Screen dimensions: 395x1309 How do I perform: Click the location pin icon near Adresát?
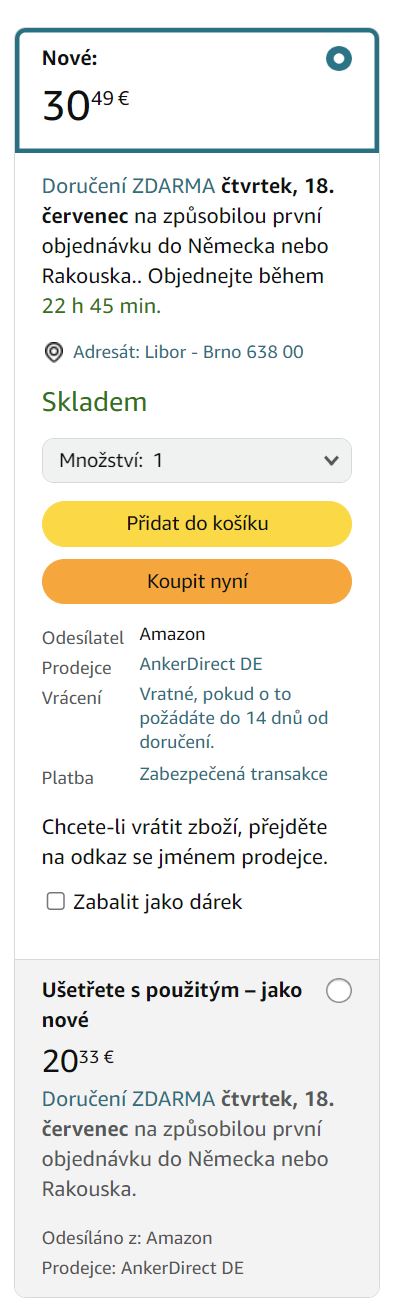(54, 352)
